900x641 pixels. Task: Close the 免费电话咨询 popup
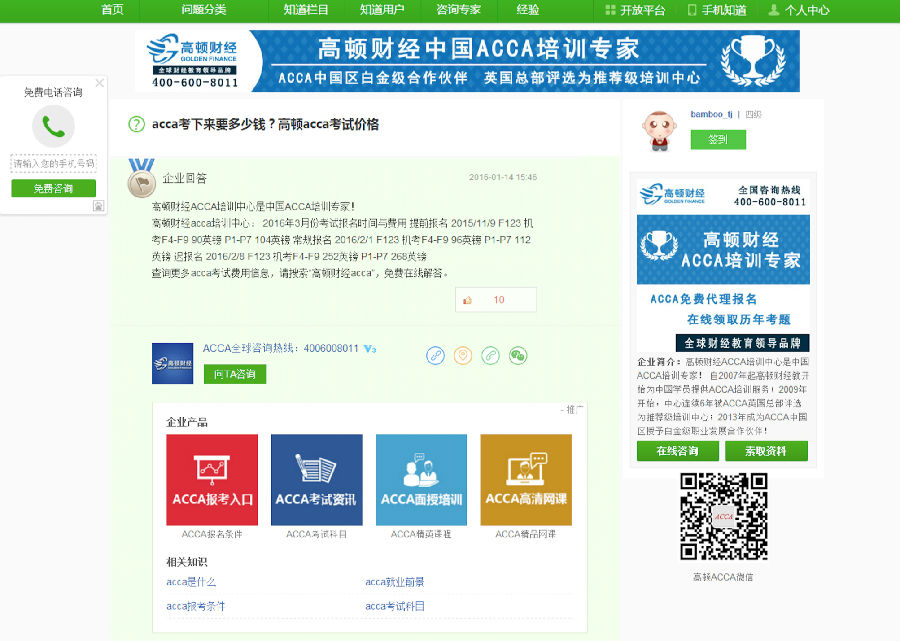click(99, 83)
